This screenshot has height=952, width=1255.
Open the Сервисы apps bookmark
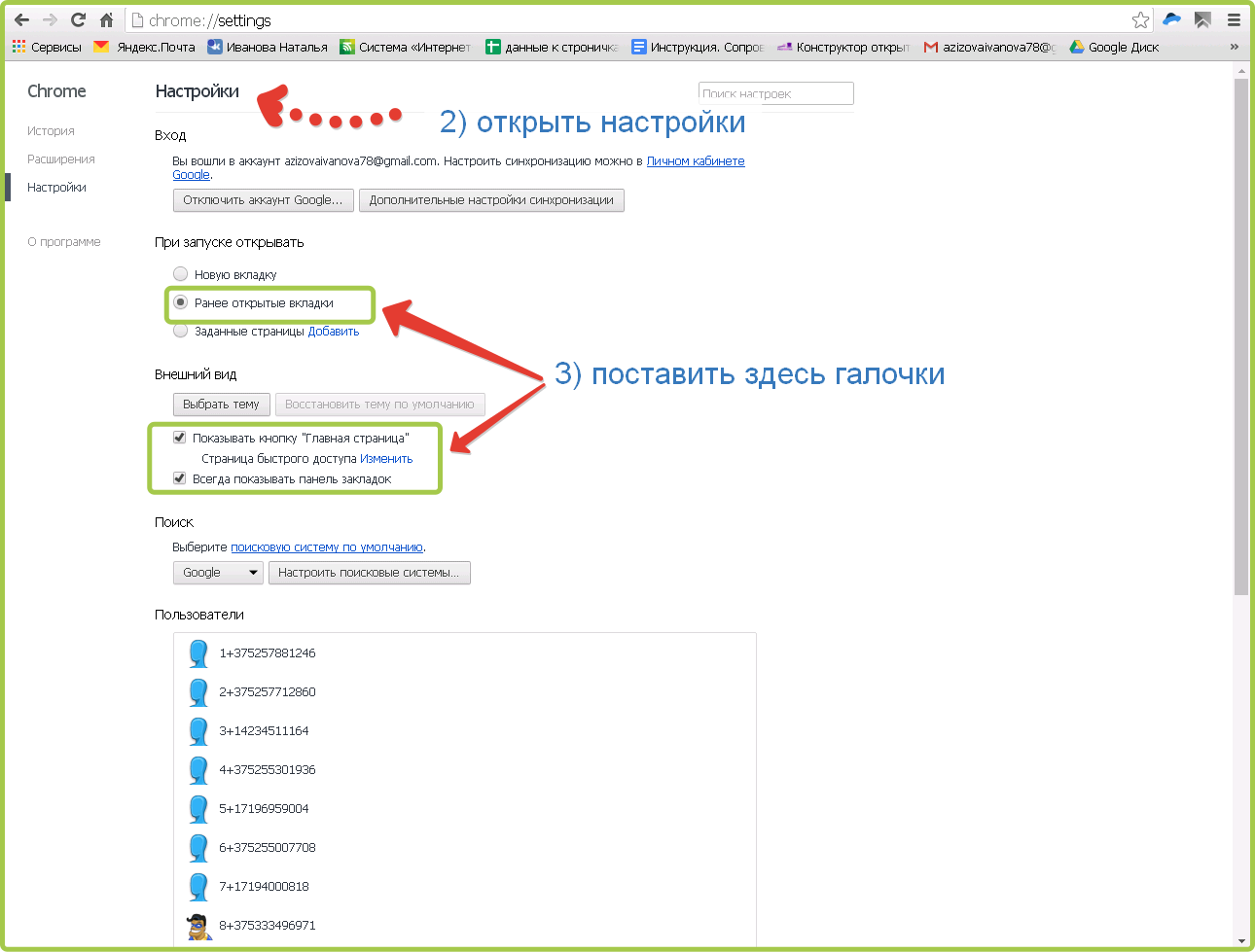(47, 47)
